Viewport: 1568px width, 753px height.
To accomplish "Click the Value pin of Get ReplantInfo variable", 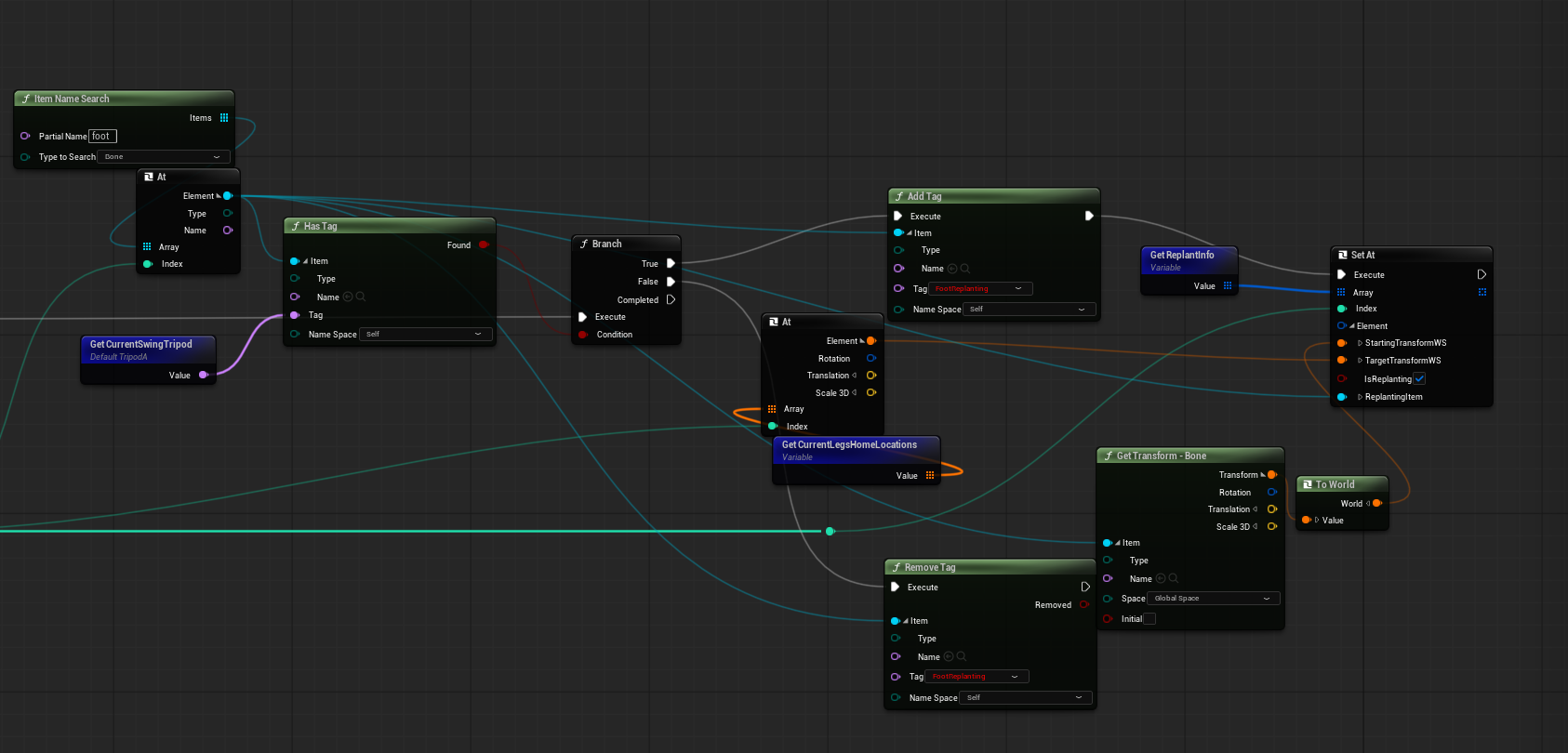I will coord(1228,286).
